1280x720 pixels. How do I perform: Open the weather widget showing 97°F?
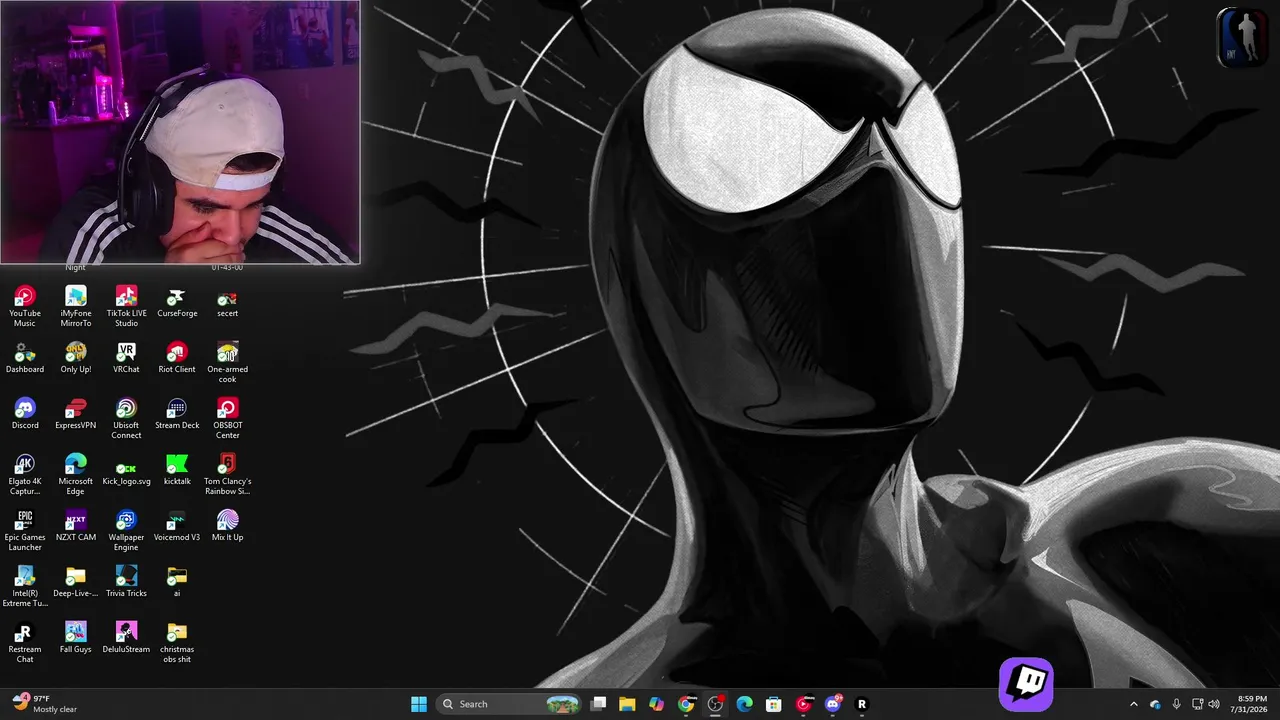point(46,704)
